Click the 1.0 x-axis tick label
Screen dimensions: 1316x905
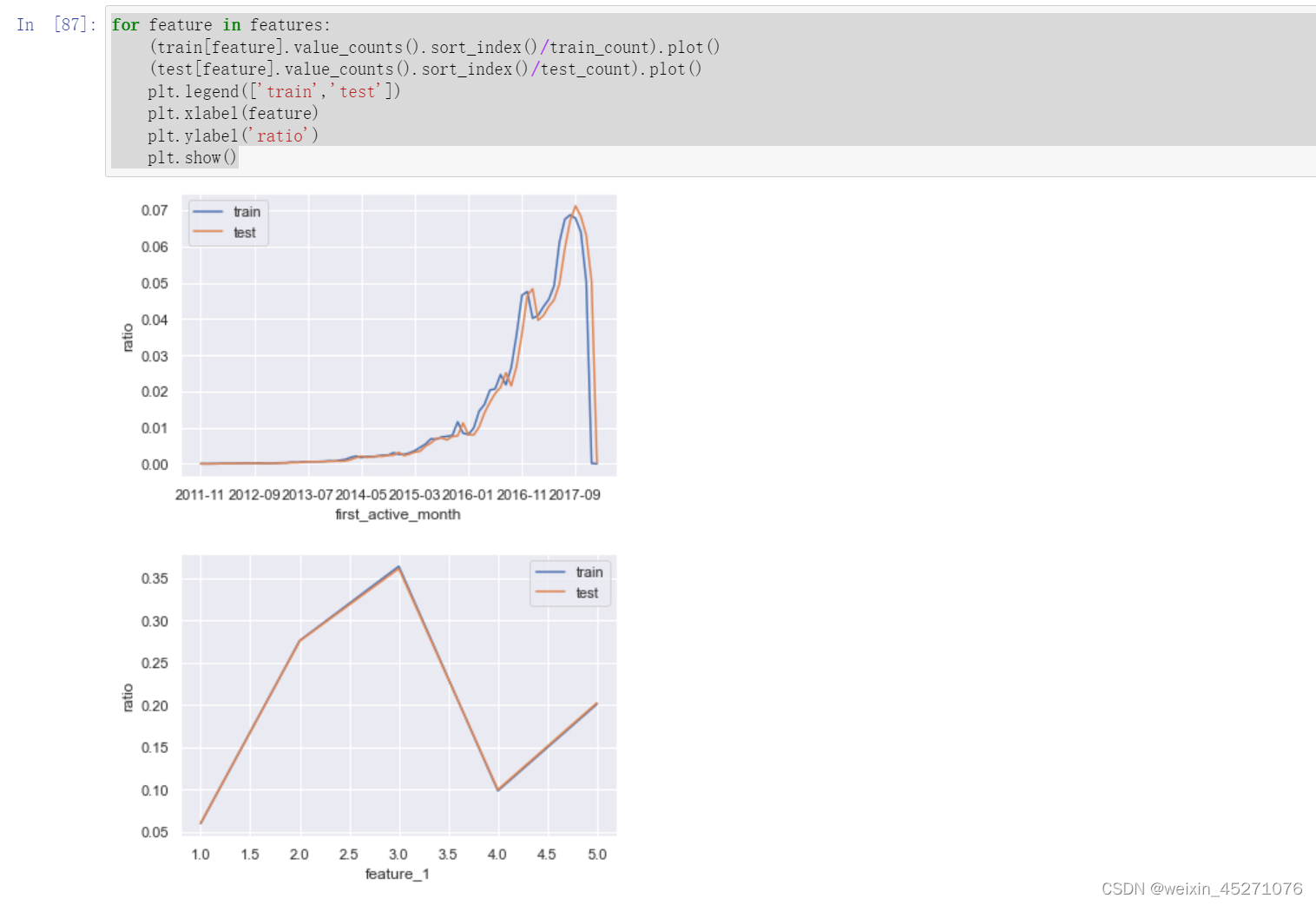point(201,855)
